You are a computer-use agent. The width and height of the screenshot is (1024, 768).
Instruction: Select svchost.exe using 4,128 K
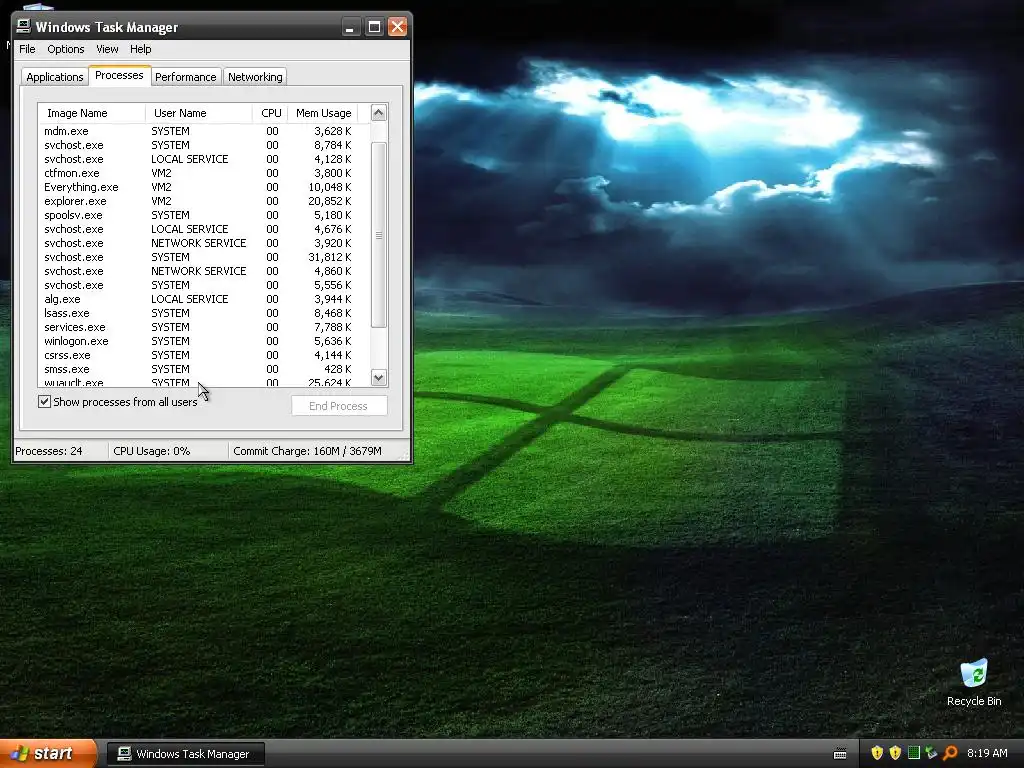[204, 159]
